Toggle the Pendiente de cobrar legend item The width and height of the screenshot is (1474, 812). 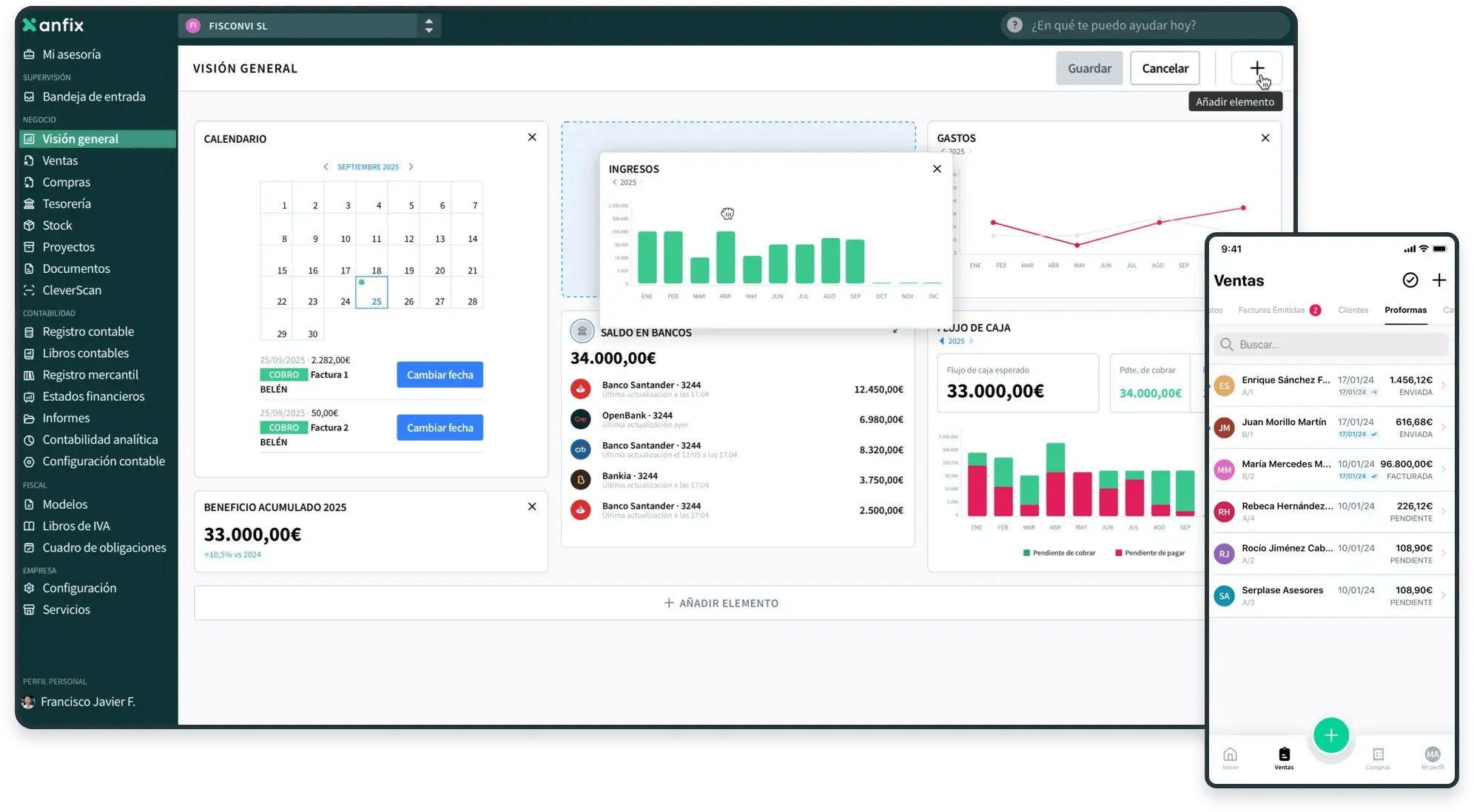[1060, 552]
